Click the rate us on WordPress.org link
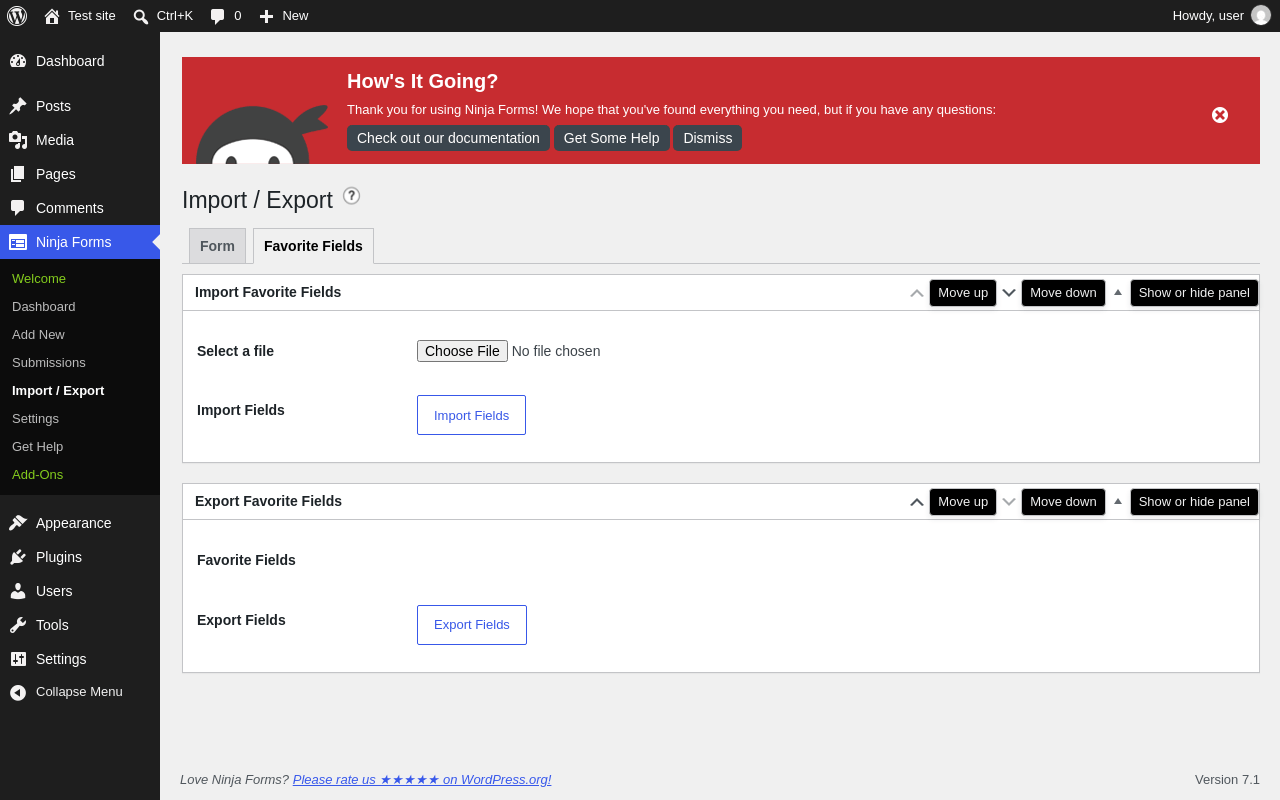This screenshot has height=800, width=1280. (422, 780)
